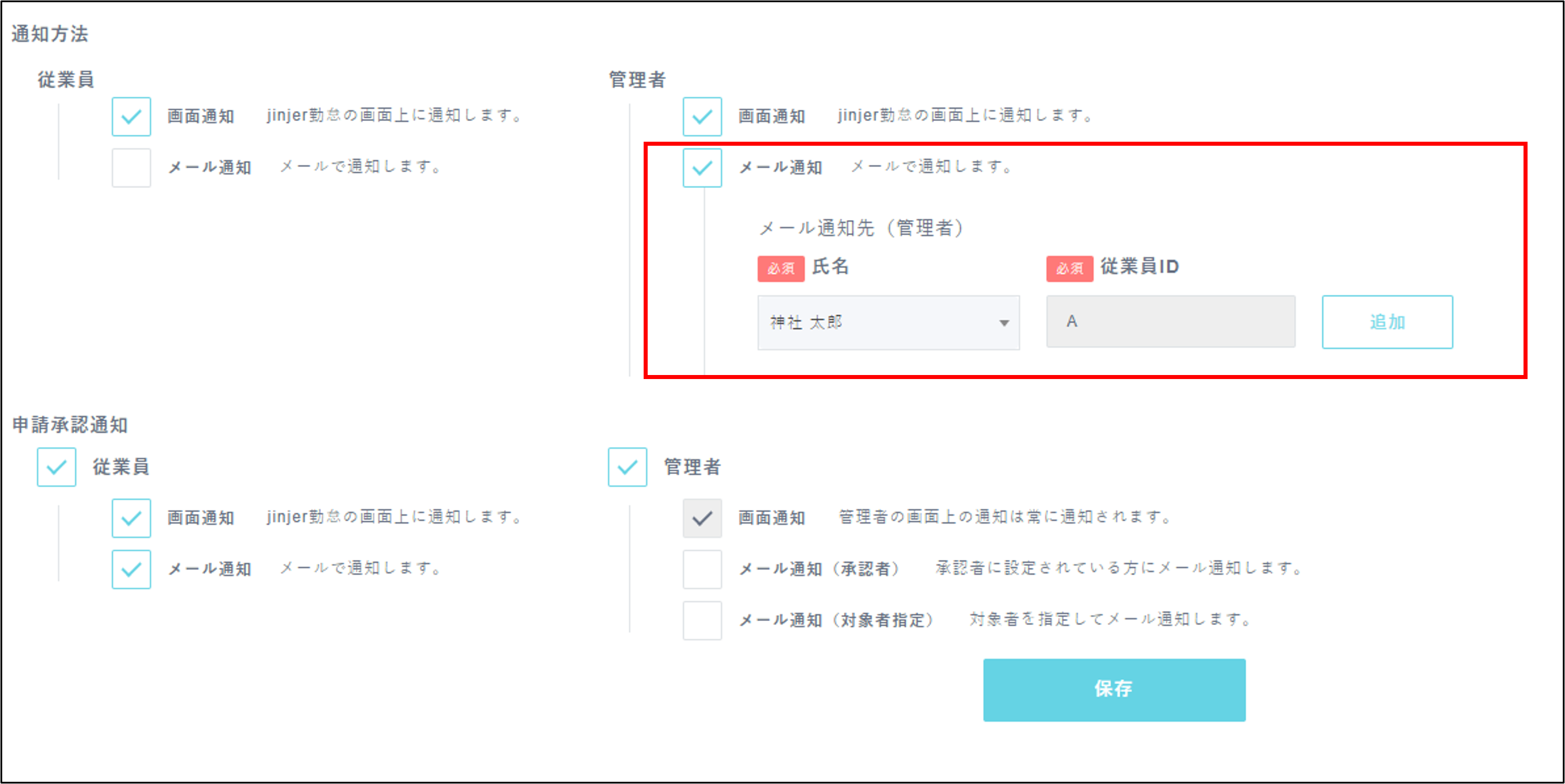Enable メール通知（対象者指定） checkbox
The image size is (1565, 784).
pos(702,620)
